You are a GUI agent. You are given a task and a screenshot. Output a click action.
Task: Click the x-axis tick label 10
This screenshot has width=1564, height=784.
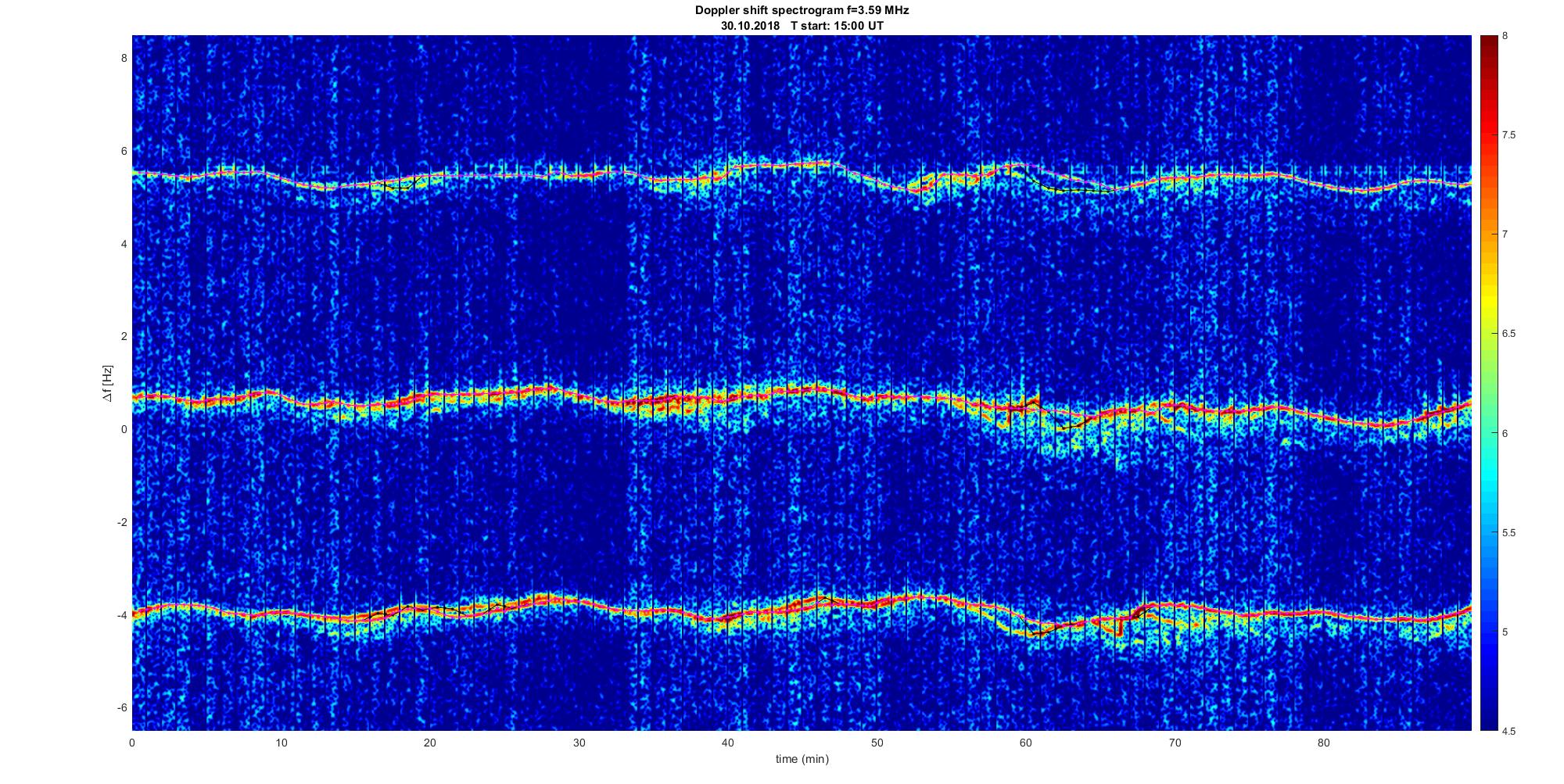coord(281,743)
